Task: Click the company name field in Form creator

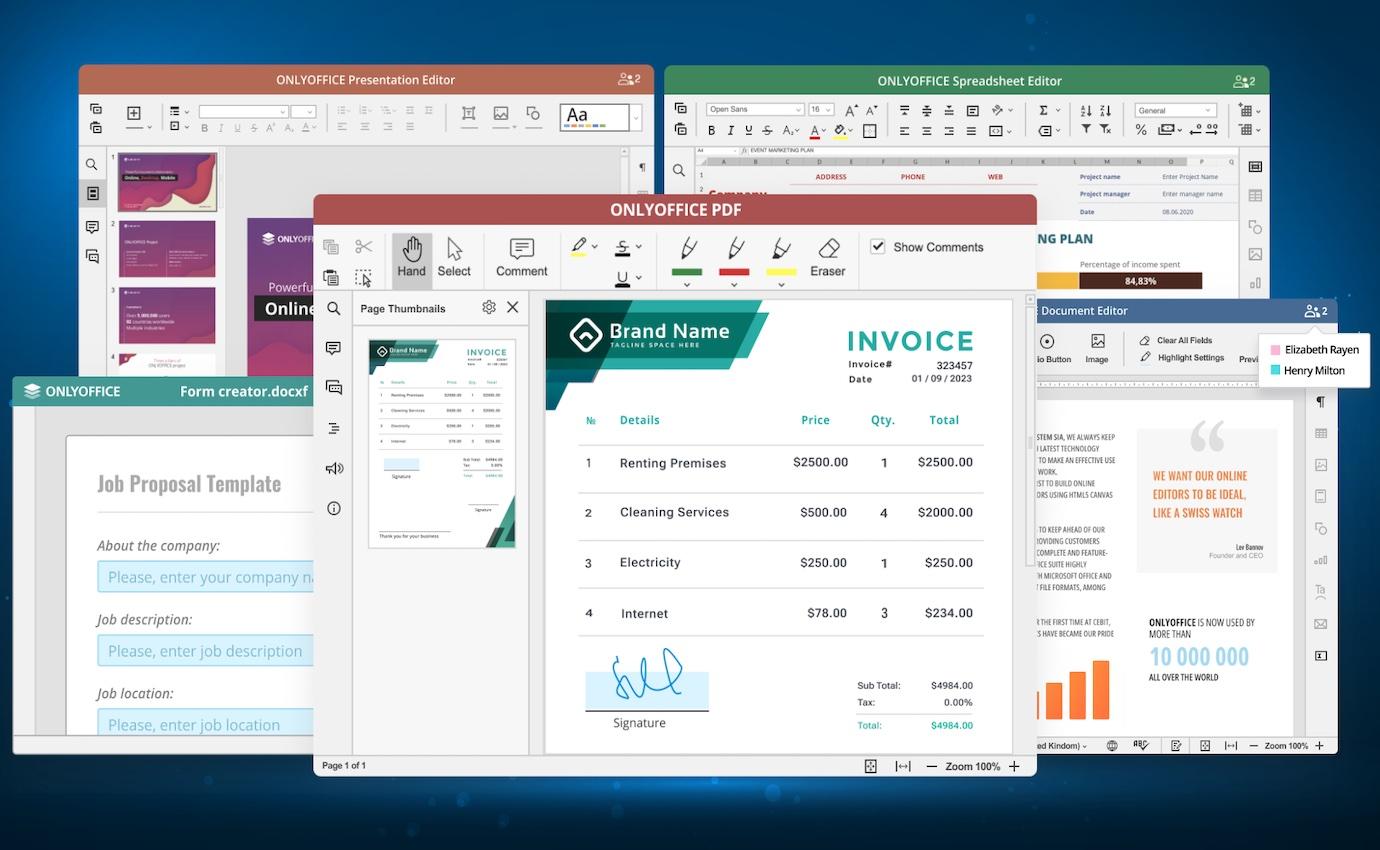Action: (206, 577)
